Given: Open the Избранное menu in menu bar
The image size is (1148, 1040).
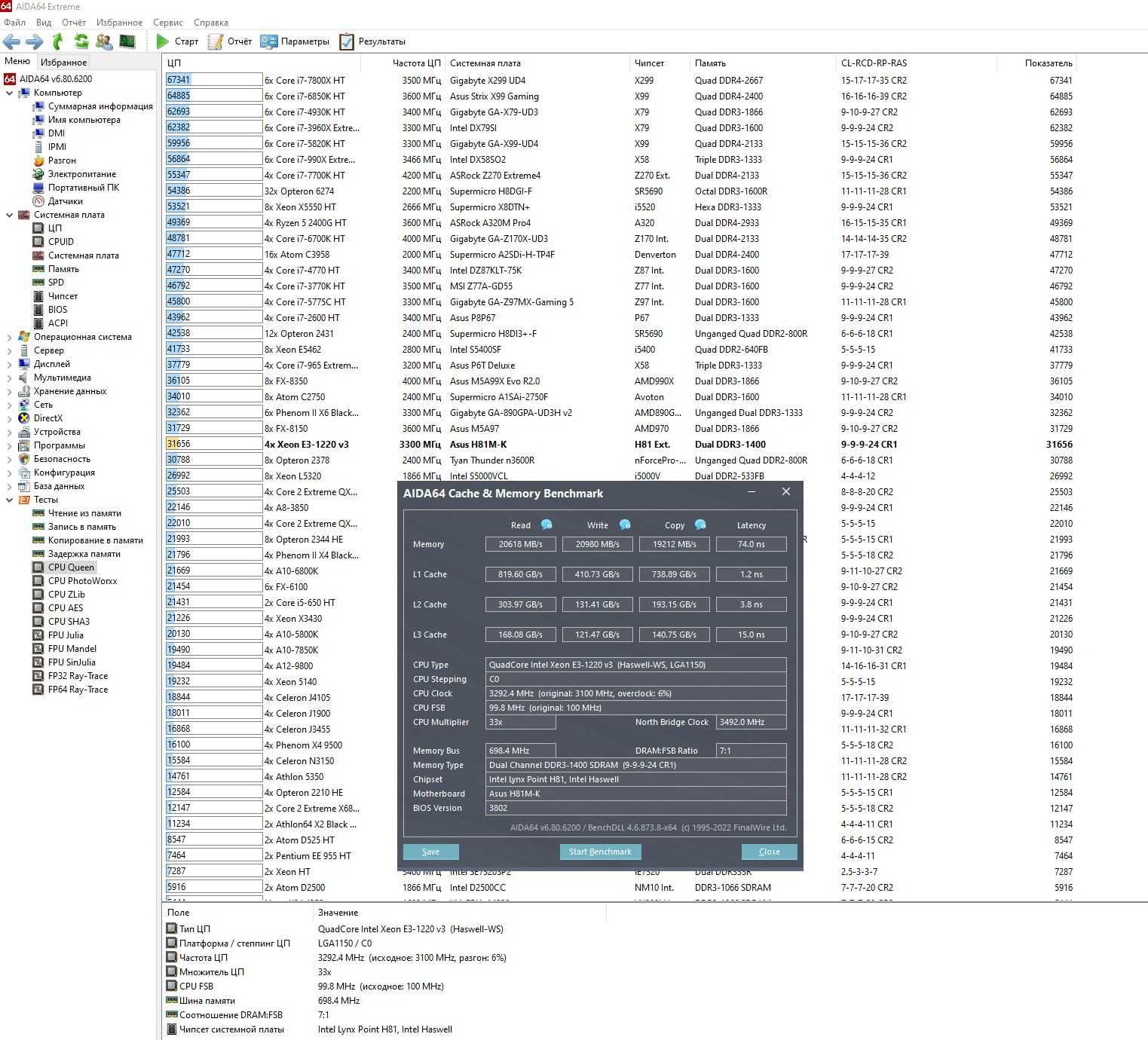Looking at the screenshot, I should (119, 23).
